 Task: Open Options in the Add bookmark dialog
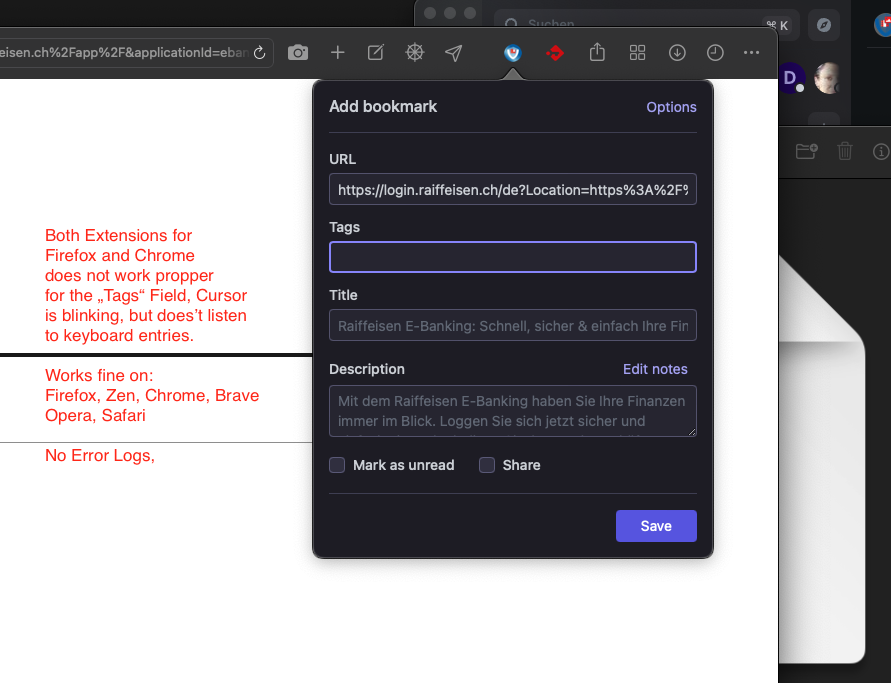pyautogui.click(x=671, y=107)
